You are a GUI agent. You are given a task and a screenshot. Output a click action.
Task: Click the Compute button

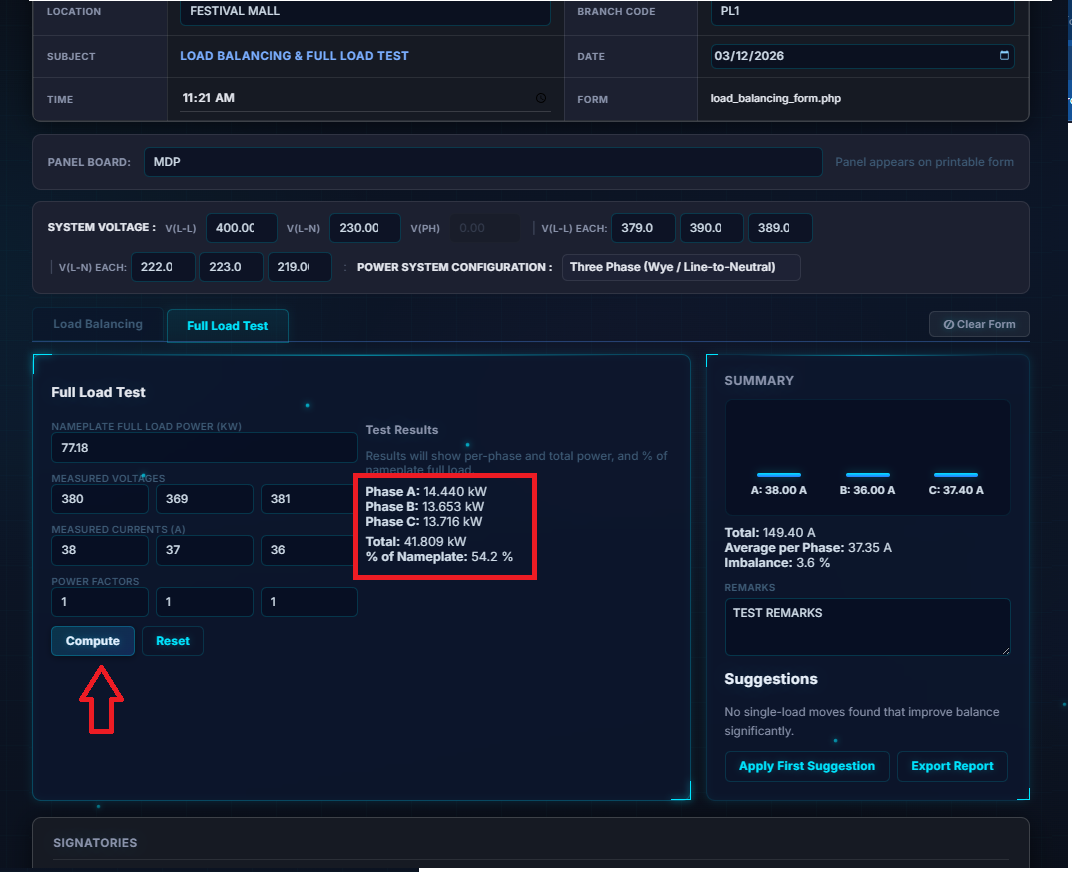[x=93, y=641]
